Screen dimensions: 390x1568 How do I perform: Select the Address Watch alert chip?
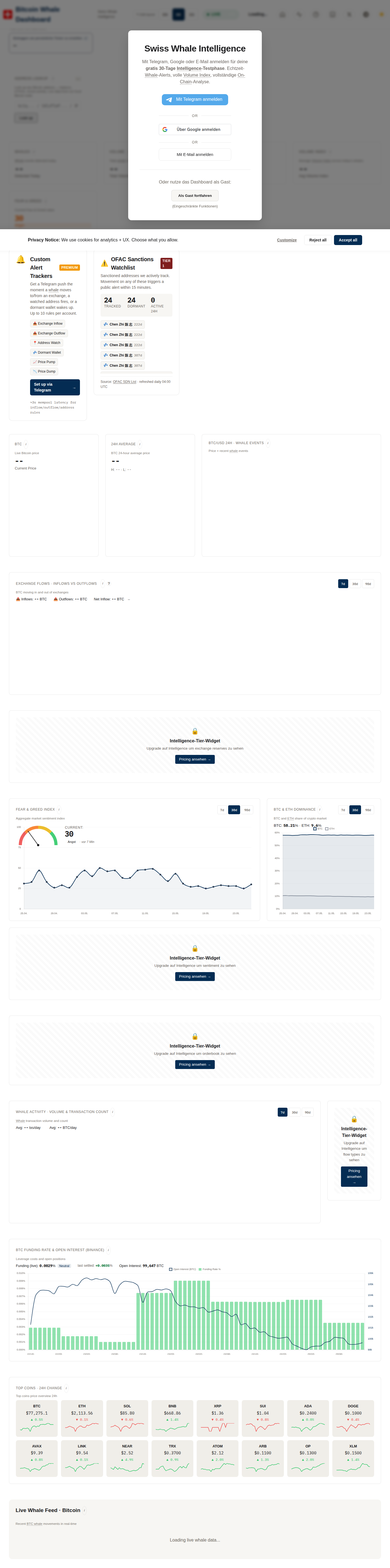(x=46, y=343)
